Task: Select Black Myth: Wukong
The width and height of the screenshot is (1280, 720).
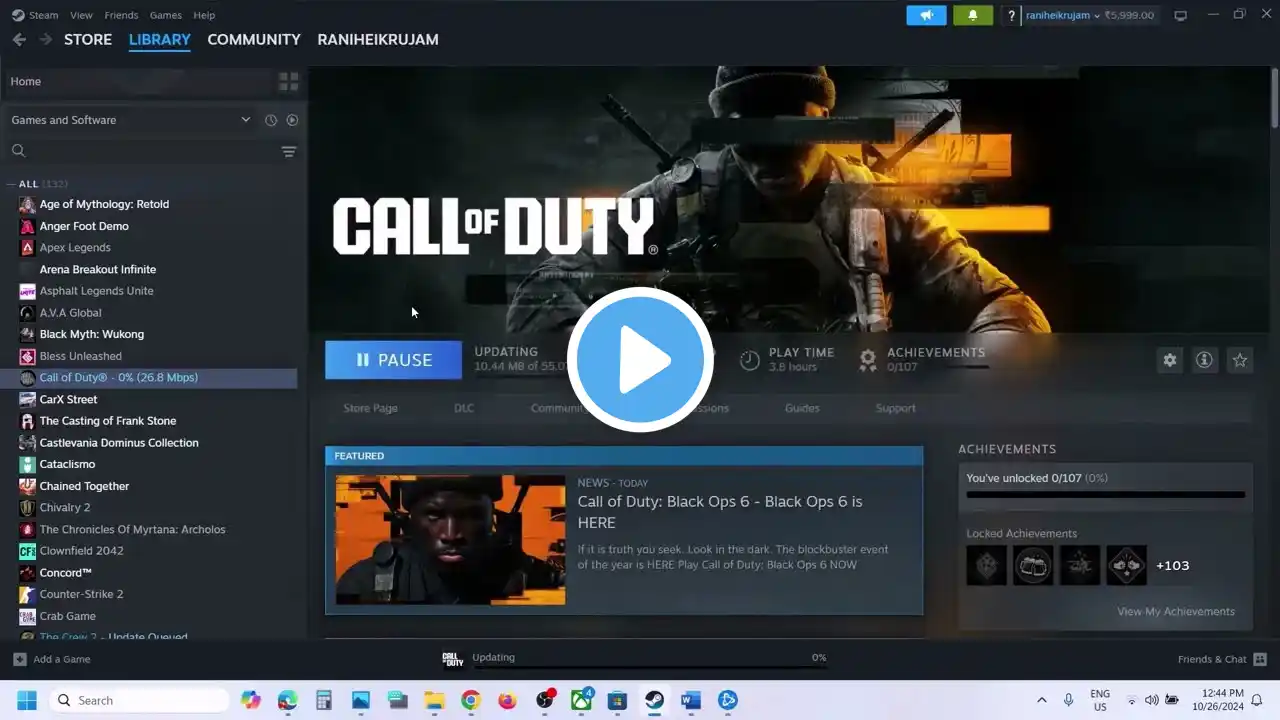Action: [92, 334]
